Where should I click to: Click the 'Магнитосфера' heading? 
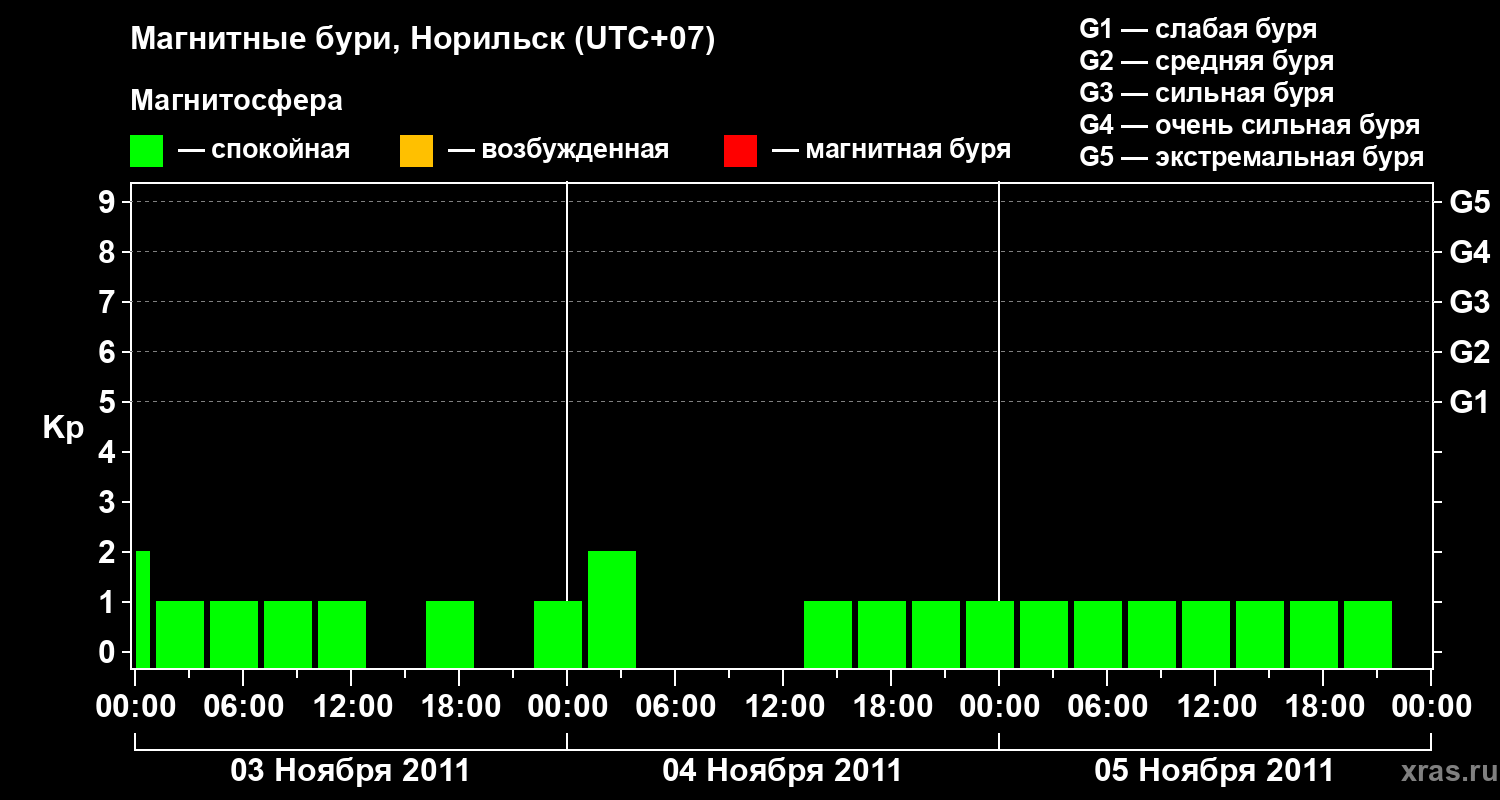[x=236, y=101]
